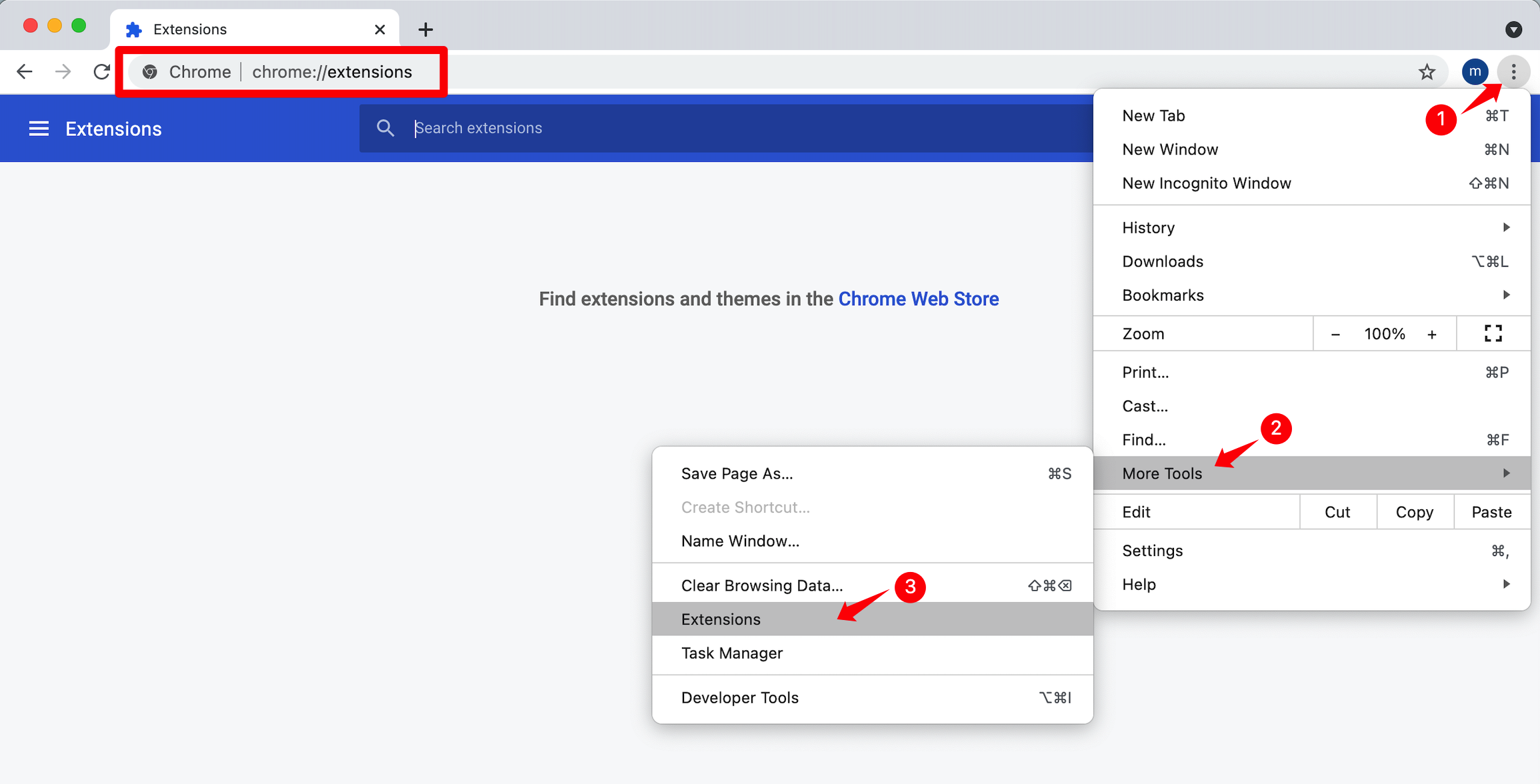Expand the History submenu
Viewport: 1540px width, 784px height.
(x=1312, y=227)
